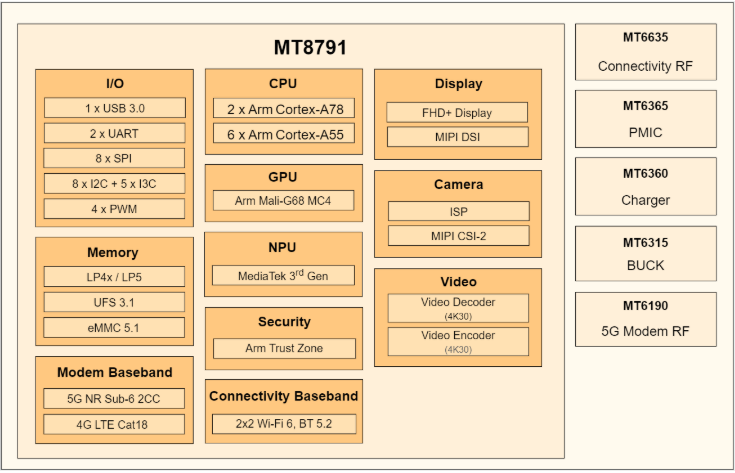Click the MIPI CSI-2 camera box
The height and width of the screenshot is (473, 735).
point(458,236)
